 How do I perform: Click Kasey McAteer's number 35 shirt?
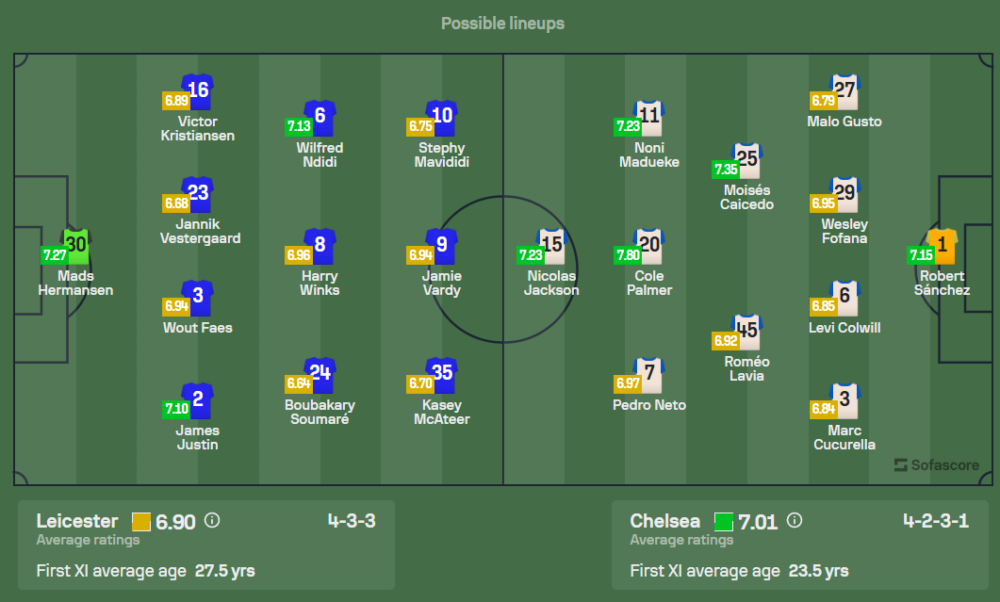click(442, 373)
